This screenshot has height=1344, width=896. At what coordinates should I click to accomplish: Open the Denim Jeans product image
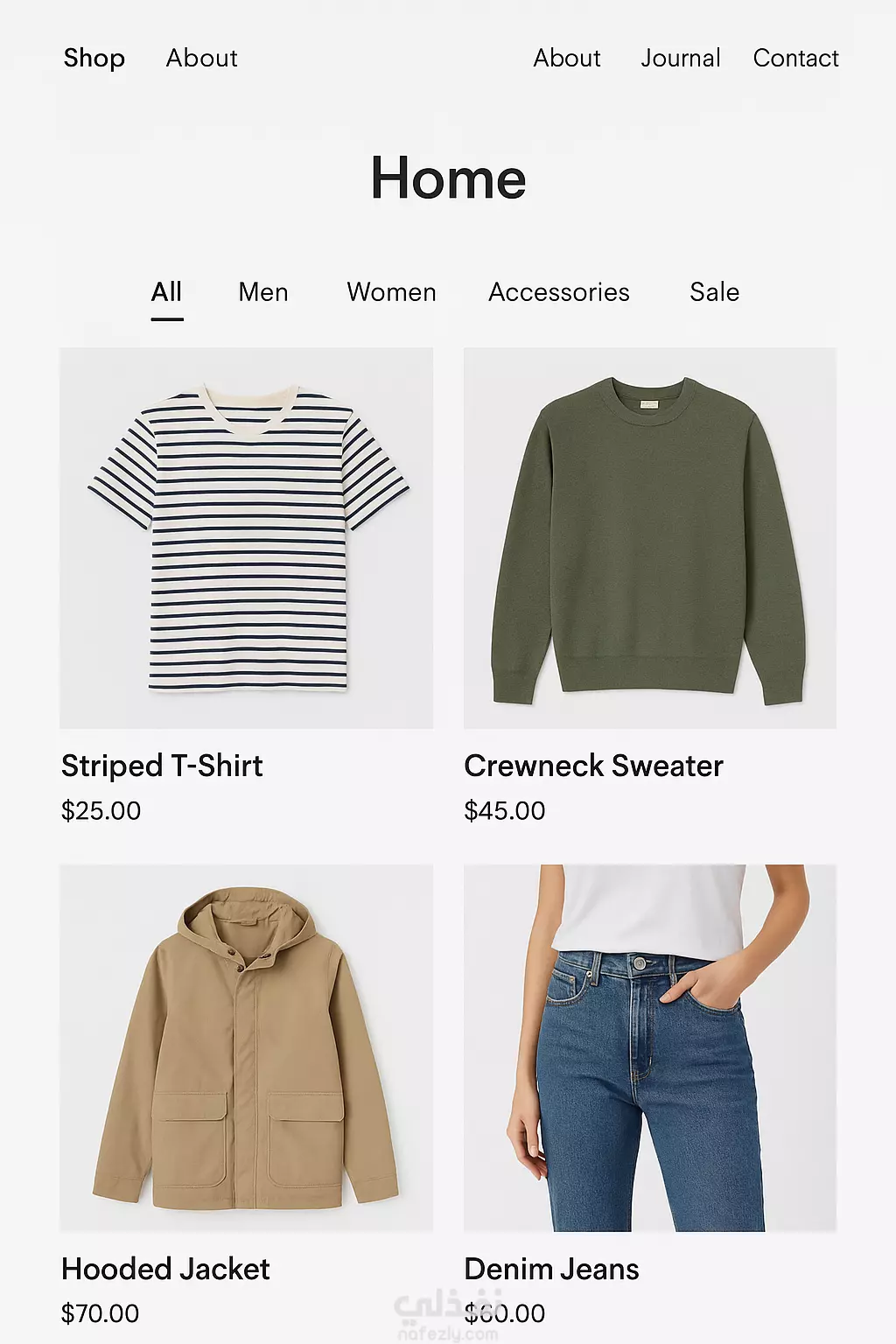click(650, 1048)
